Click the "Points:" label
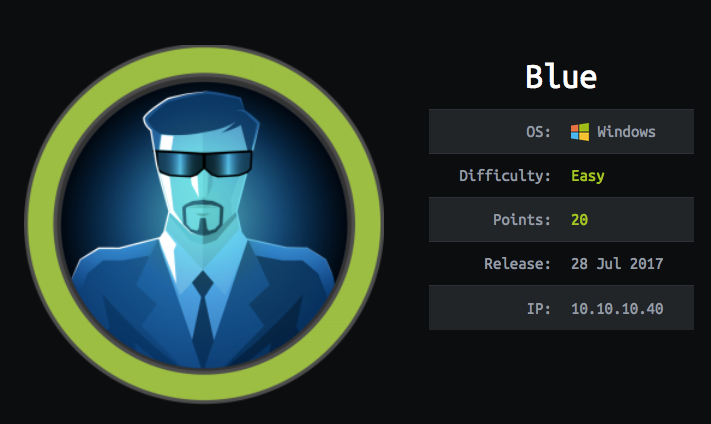 (521, 220)
